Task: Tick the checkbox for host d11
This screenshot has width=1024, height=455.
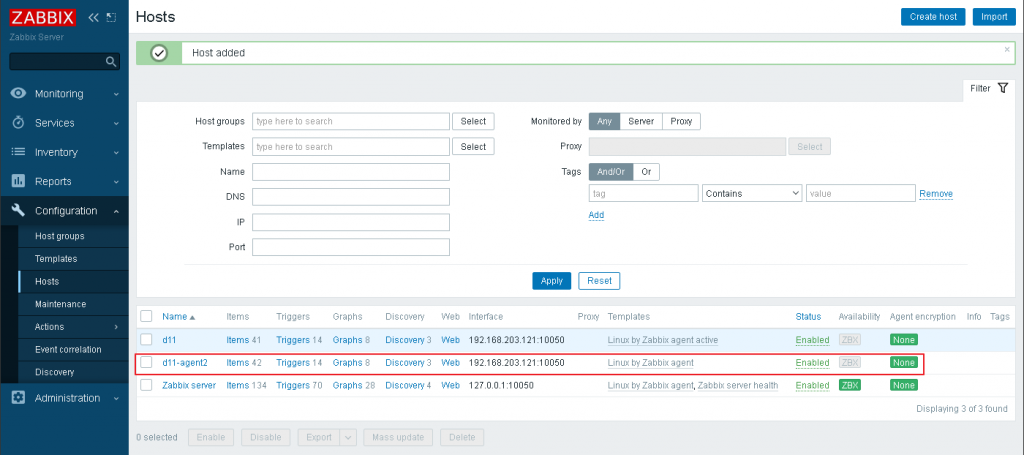Action: pyautogui.click(x=146, y=339)
